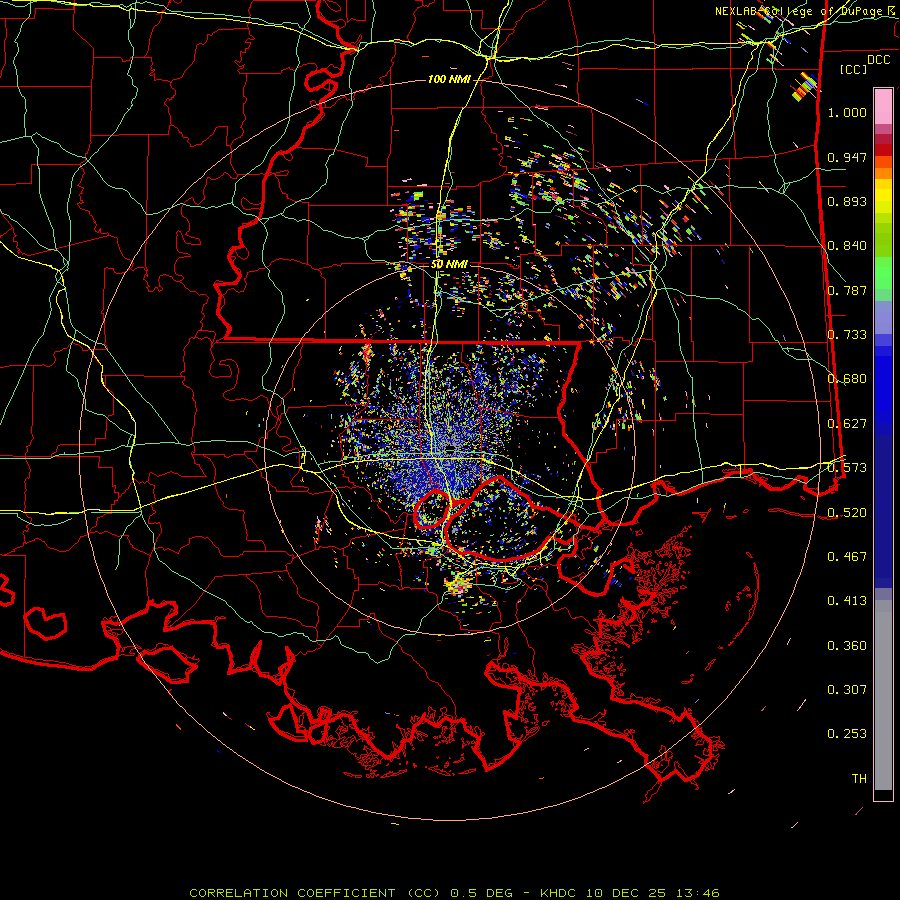The height and width of the screenshot is (900, 900).
Task: Click the 50 NMI range ring label
Action: [449, 264]
